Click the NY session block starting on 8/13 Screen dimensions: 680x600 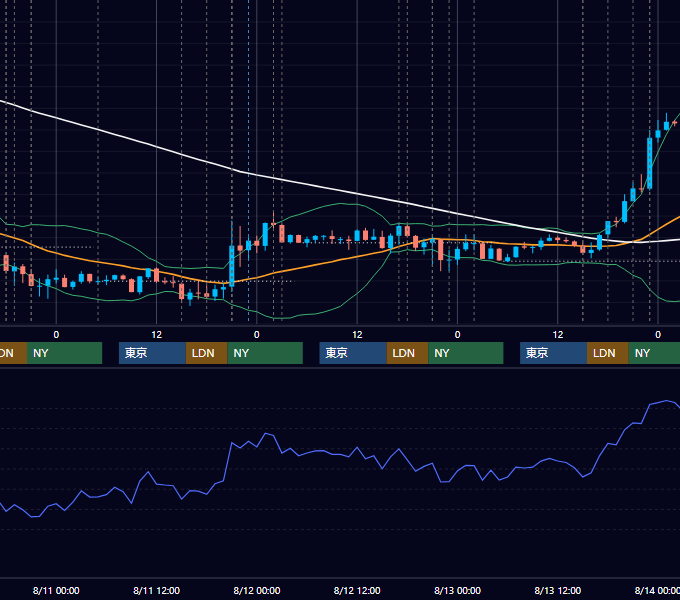[x=654, y=353]
